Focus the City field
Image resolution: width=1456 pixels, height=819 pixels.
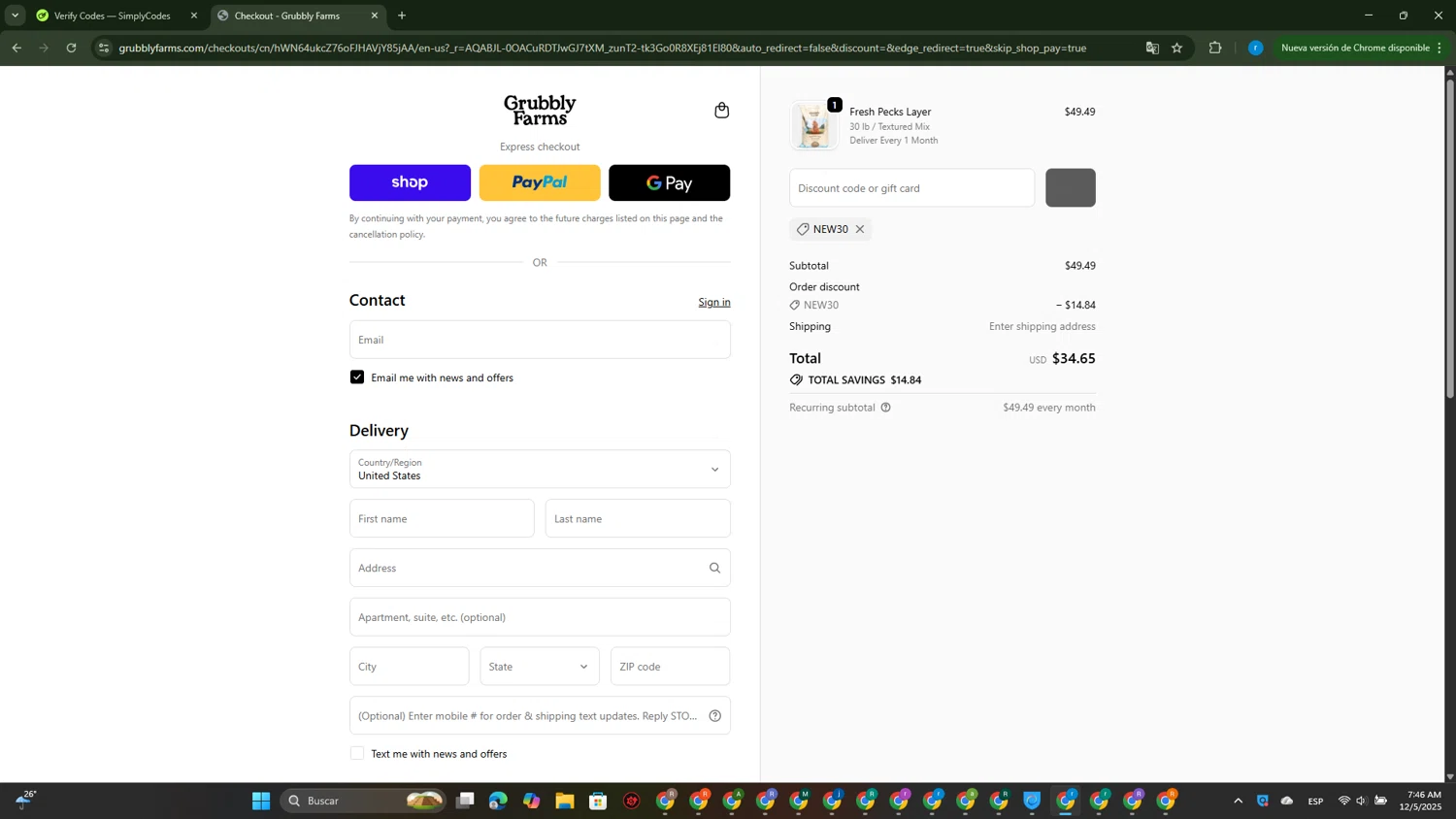click(x=409, y=667)
